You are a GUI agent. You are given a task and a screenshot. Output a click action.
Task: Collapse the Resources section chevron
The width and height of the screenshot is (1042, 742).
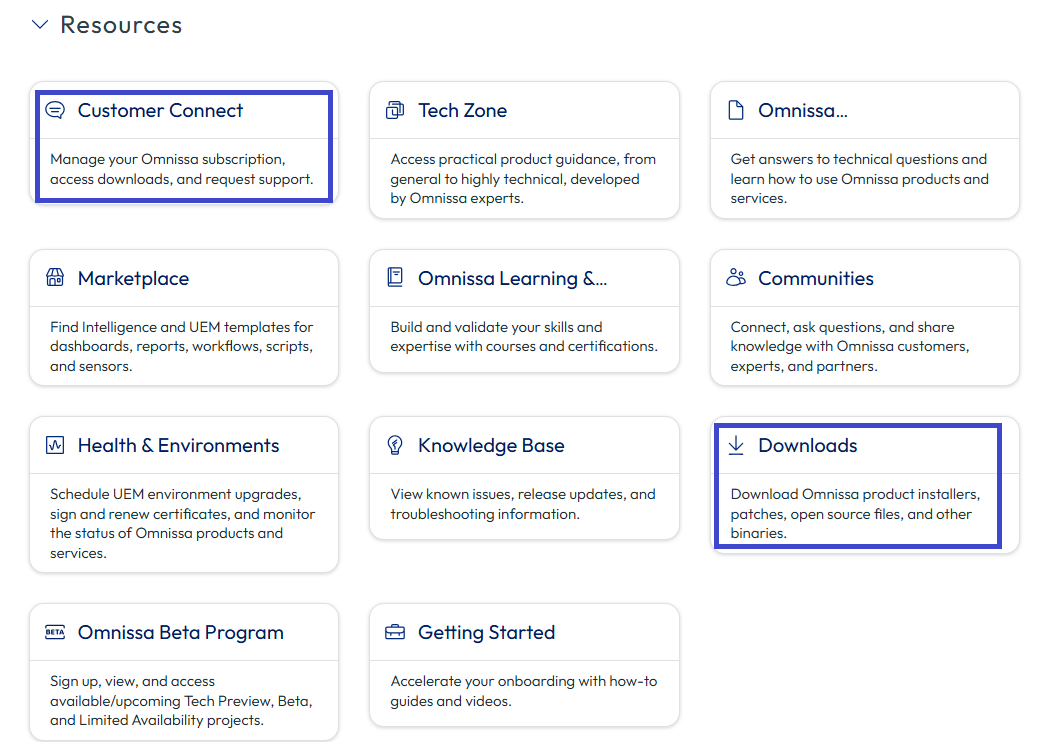coord(40,25)
